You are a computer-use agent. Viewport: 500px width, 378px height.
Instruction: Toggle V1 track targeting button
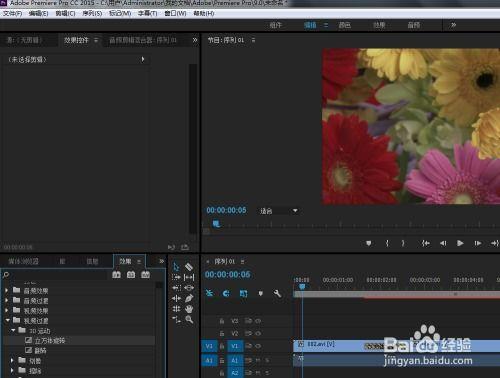[x=235, y=346]
